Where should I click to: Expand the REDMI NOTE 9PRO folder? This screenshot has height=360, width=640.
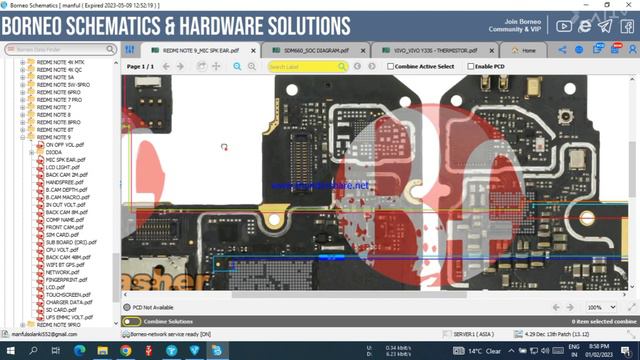pos(22,325)
